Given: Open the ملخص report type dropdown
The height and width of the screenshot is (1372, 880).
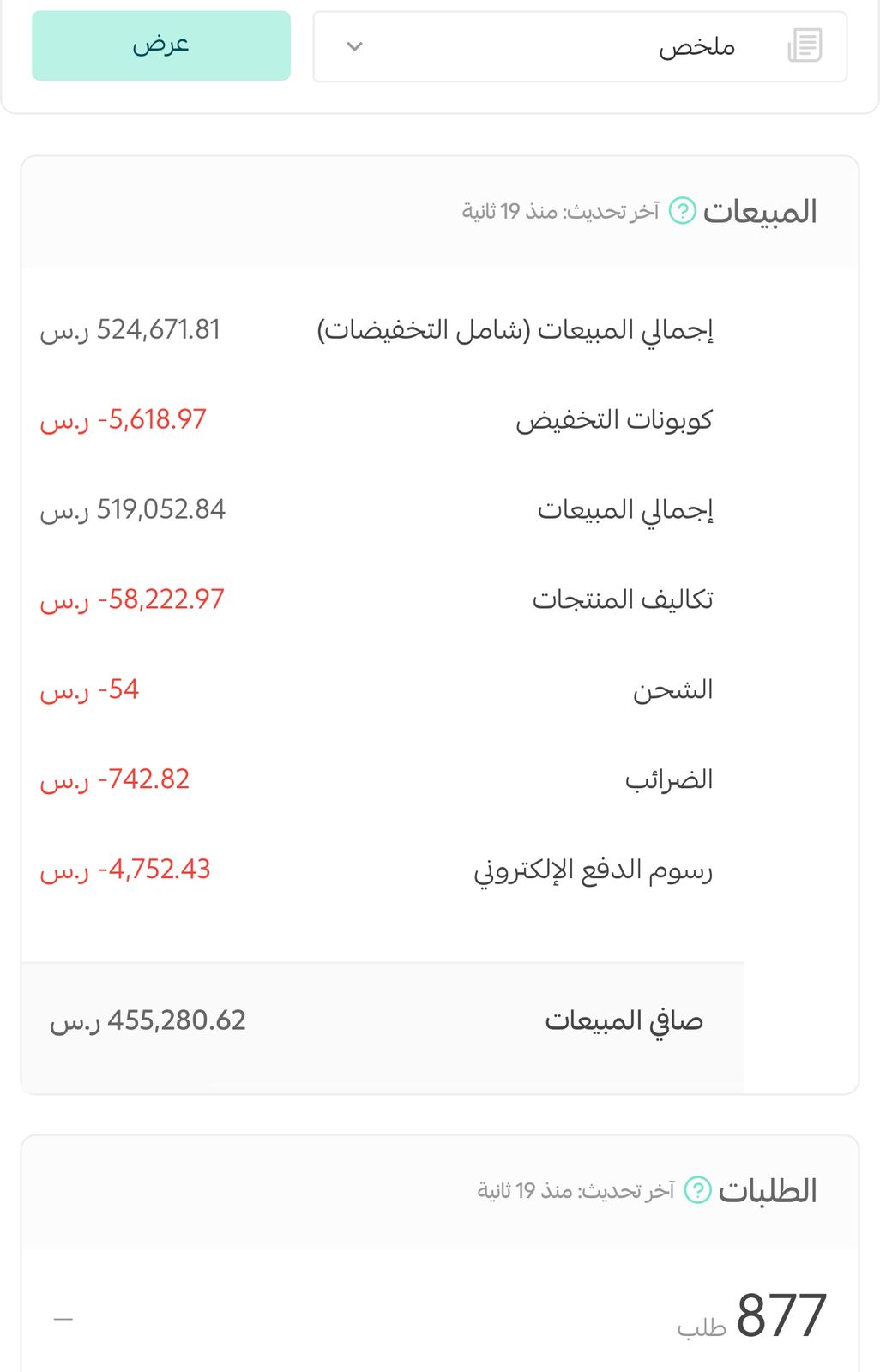Looking at the screenshot, I should pos(580,47).
